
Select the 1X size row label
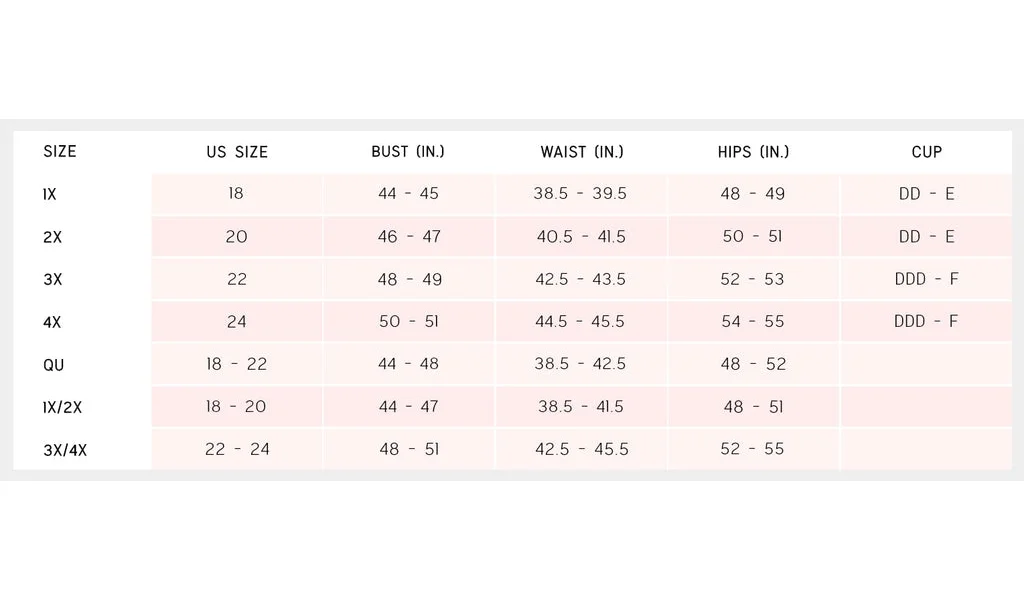tap(50, 195)
